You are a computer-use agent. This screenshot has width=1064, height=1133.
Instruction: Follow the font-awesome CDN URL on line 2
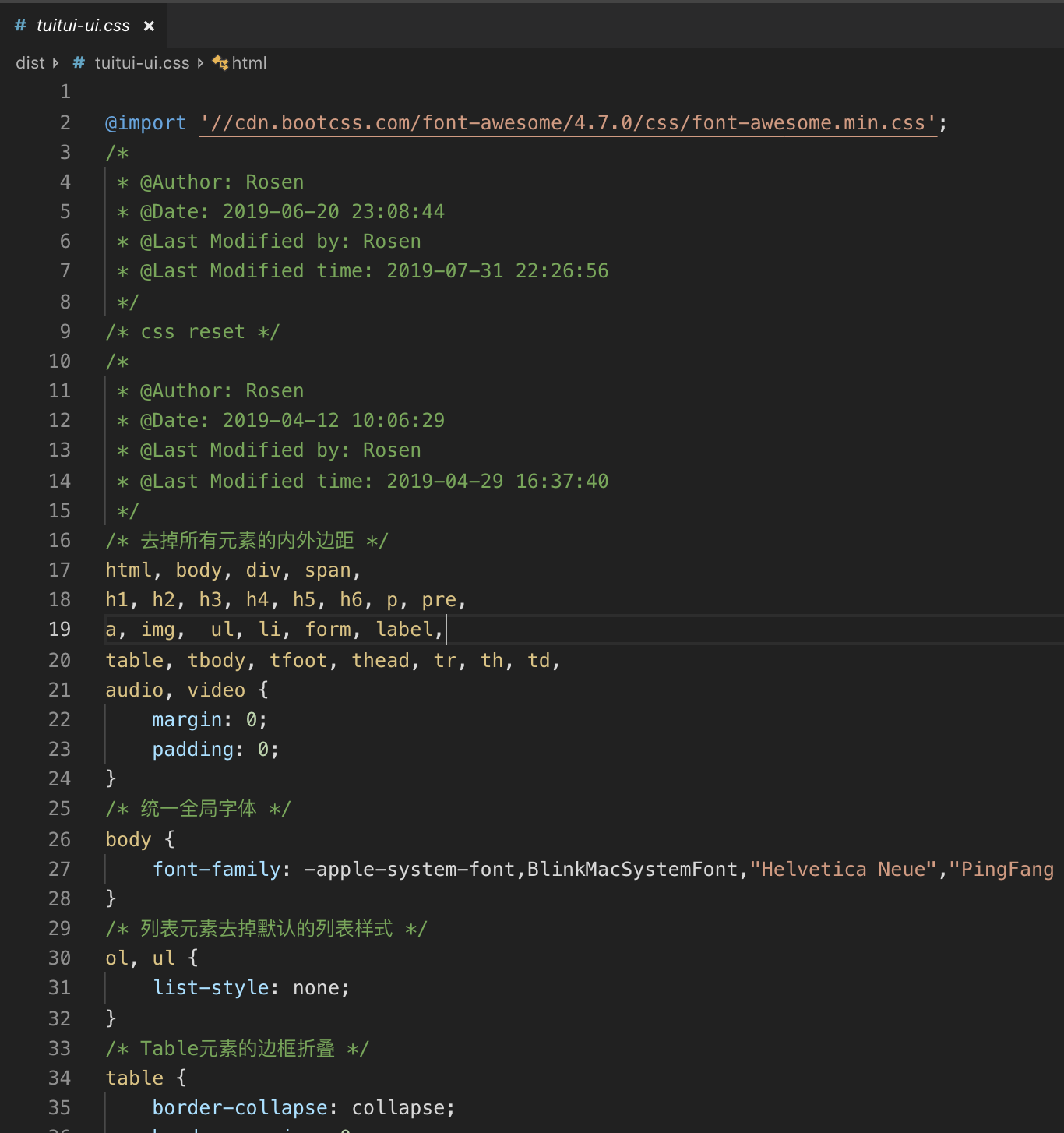[568, 123]
